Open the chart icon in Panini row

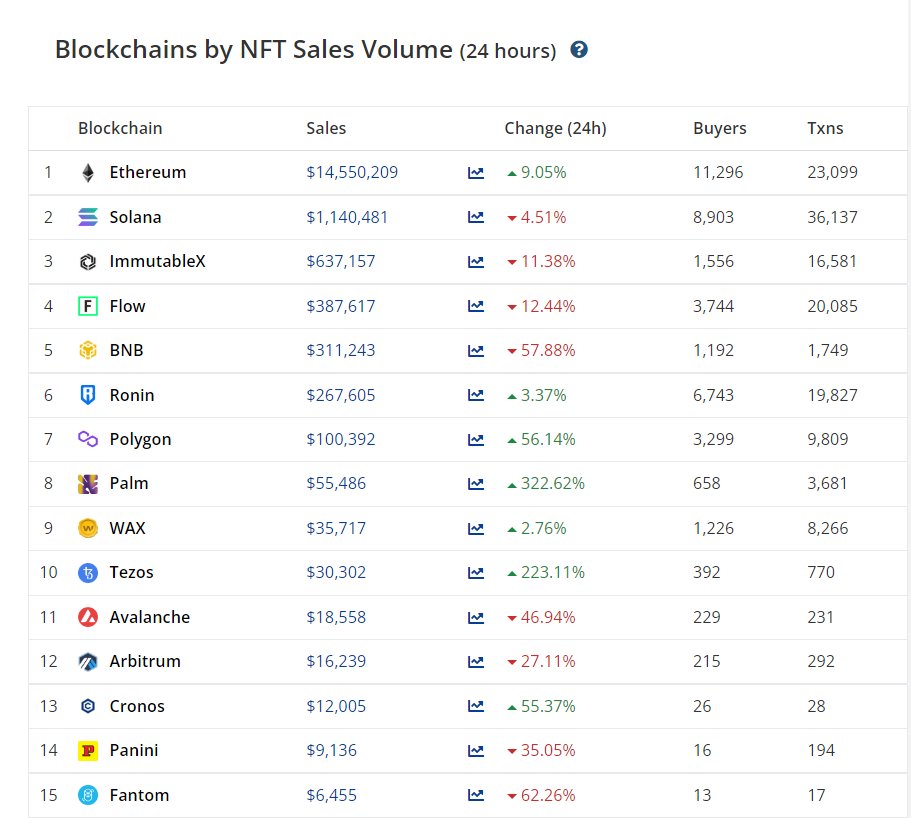476,751
